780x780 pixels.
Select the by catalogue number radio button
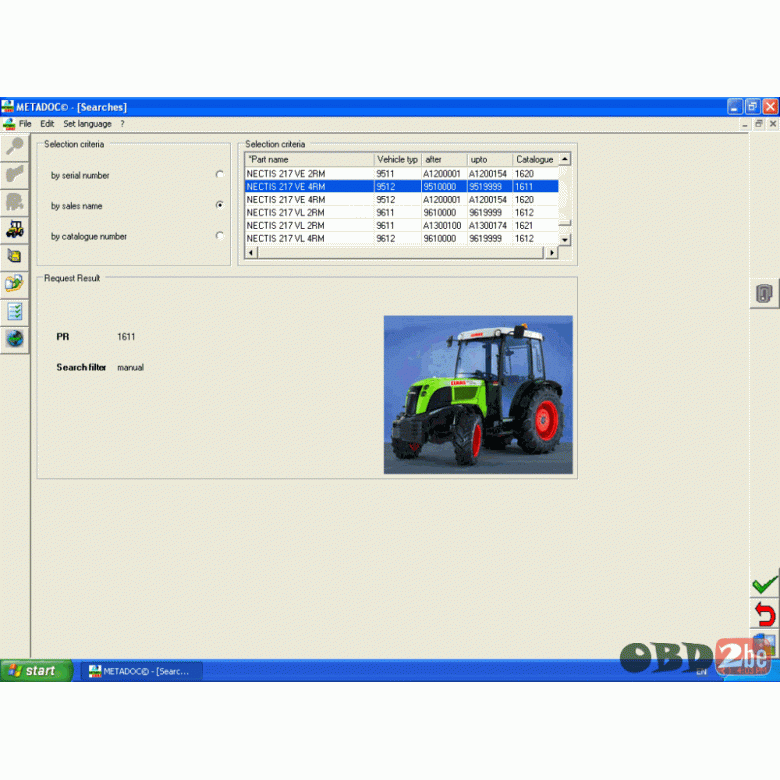click(x=219, y=235)
